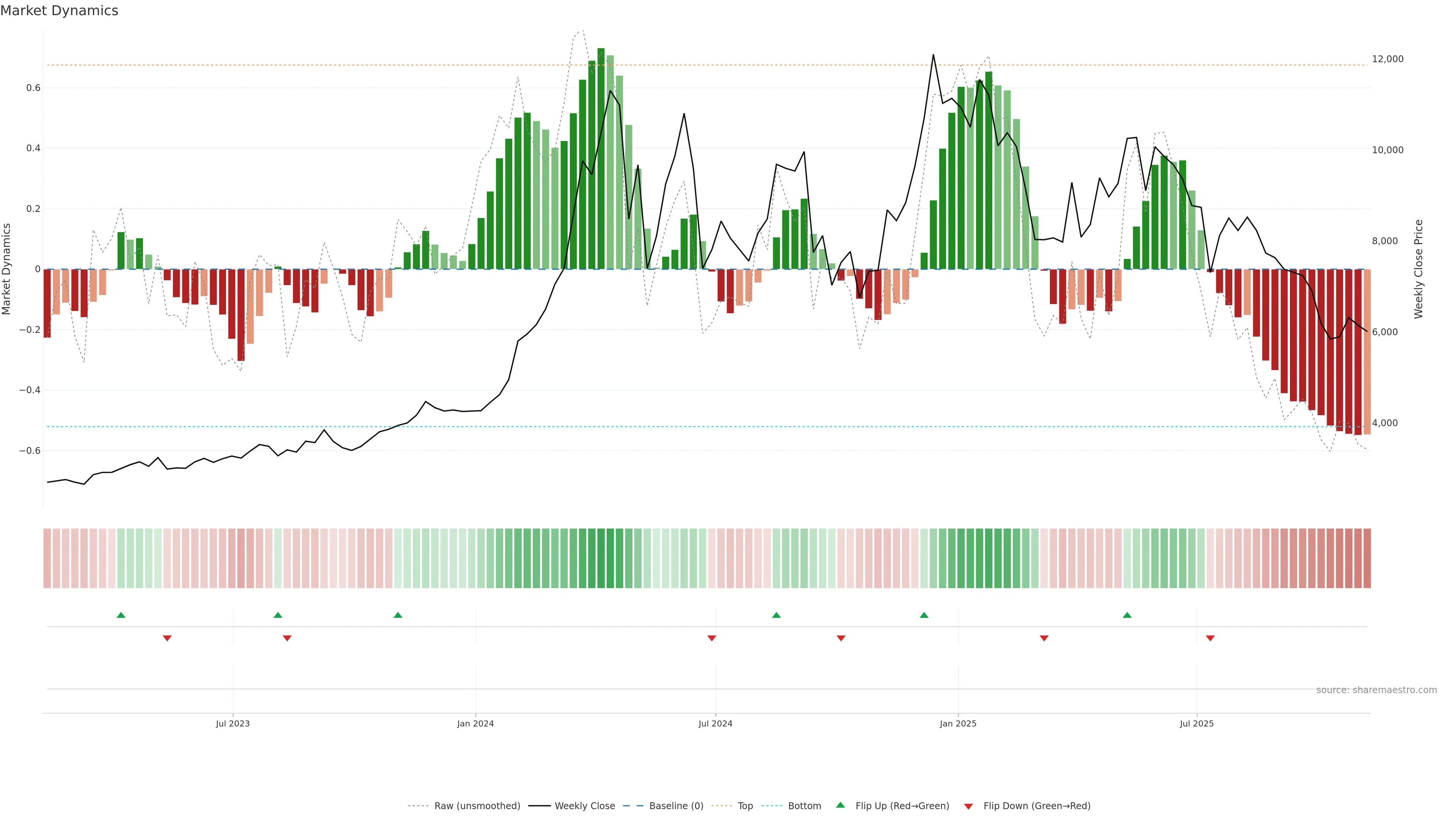Toggle the Bottom legend entry
The width and height of the screenshot is (1456, 819).
pos(804,806)
